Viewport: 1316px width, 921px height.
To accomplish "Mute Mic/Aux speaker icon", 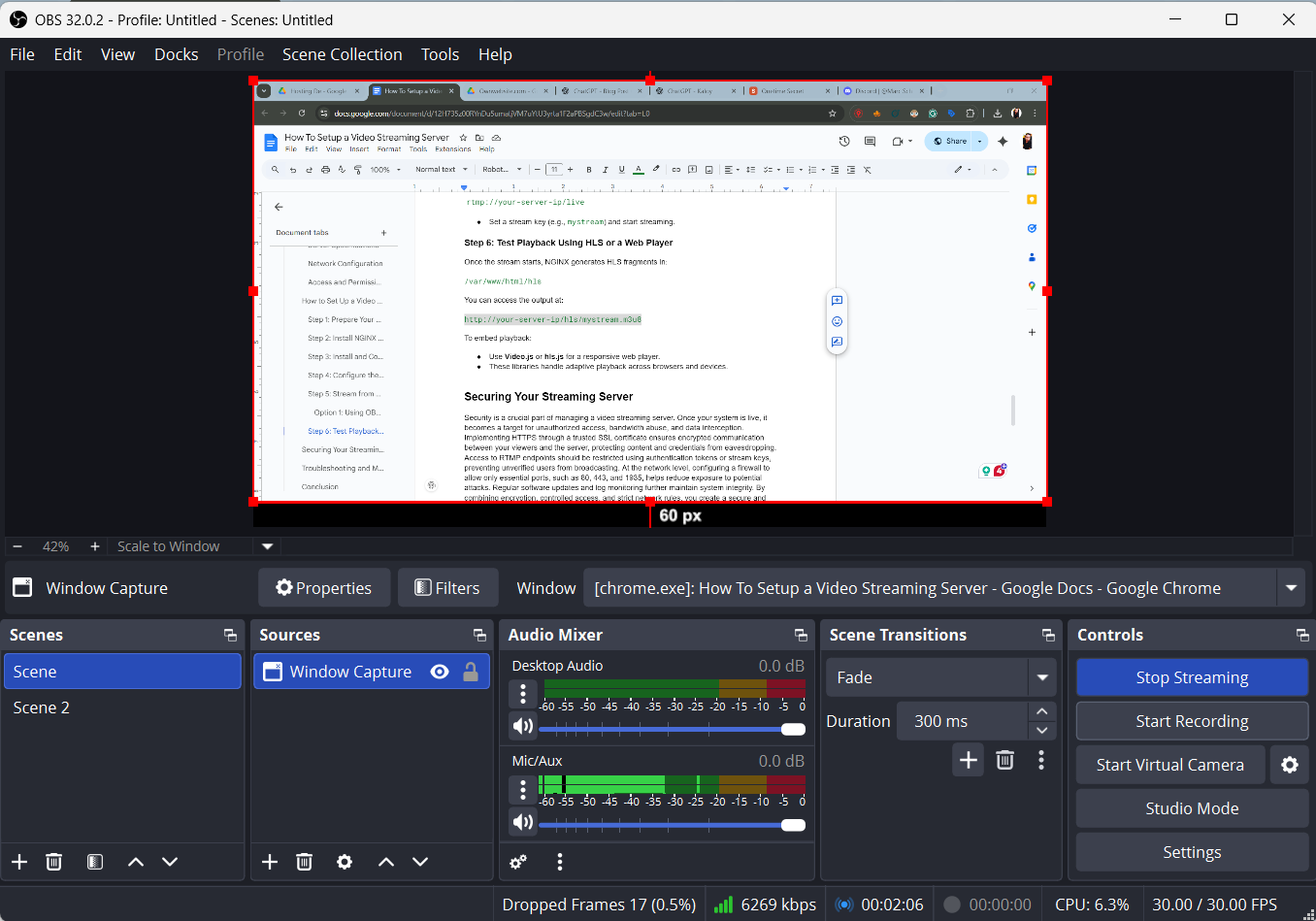I will point(523,822).
